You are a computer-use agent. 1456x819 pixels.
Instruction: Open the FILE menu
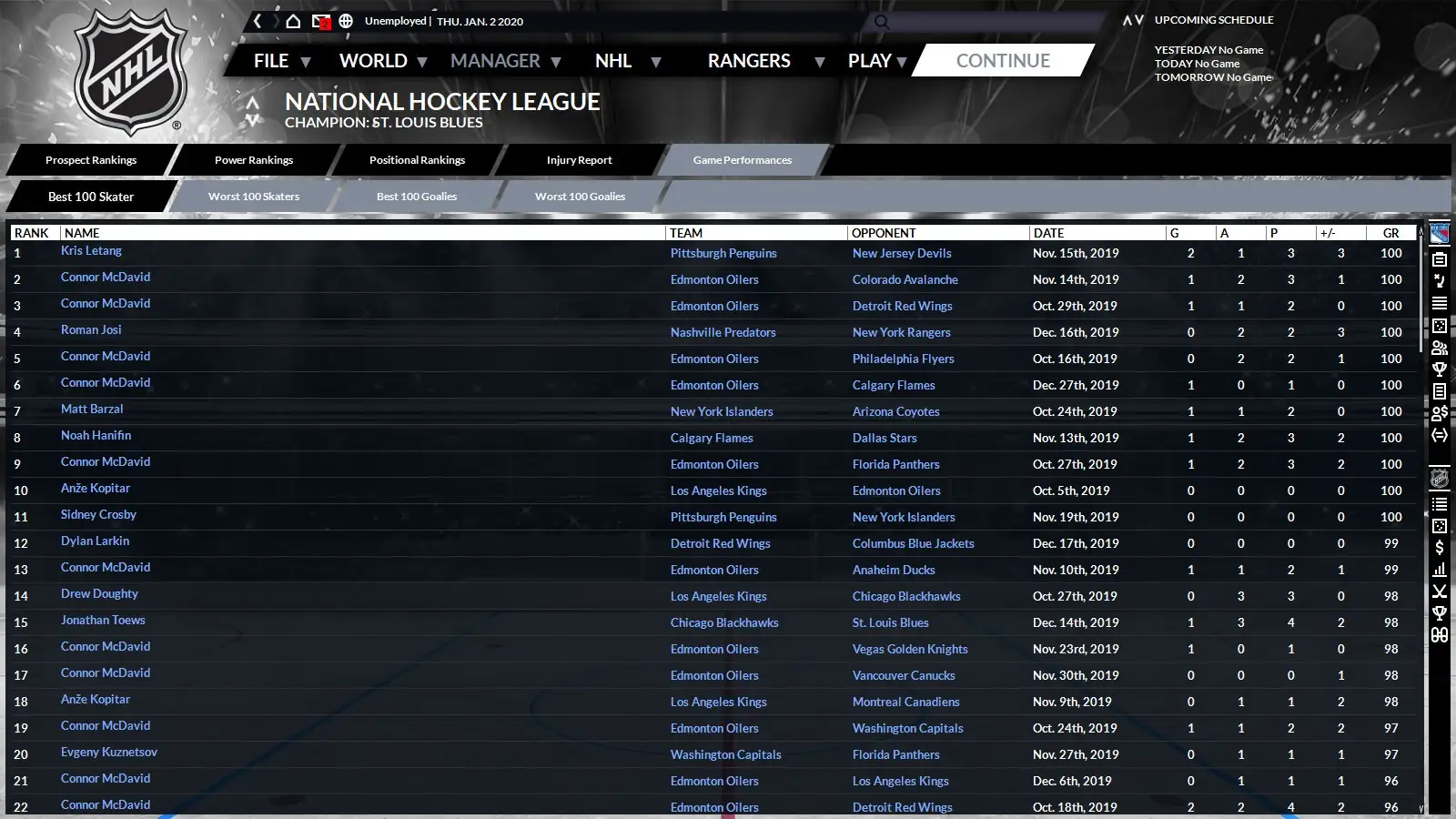point(271,61)
